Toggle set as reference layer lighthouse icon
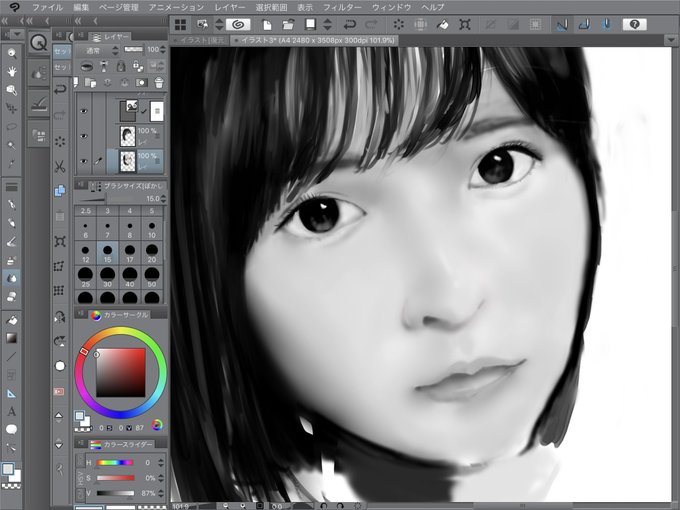The image size is (680, 510). tap(104, 66)
